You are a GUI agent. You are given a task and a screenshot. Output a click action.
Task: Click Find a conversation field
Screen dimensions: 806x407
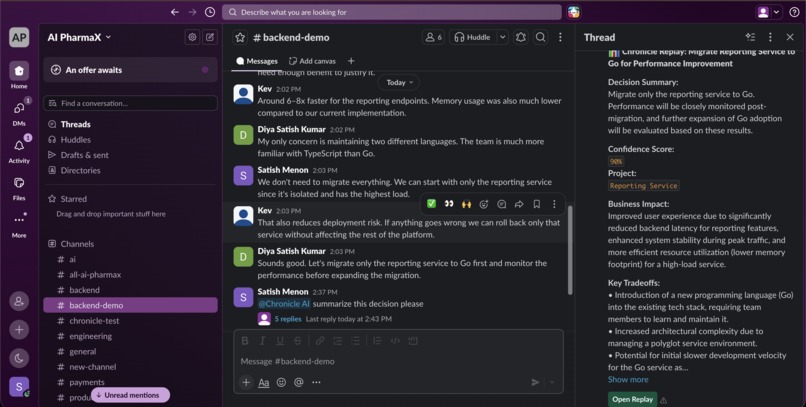(131, 103)
